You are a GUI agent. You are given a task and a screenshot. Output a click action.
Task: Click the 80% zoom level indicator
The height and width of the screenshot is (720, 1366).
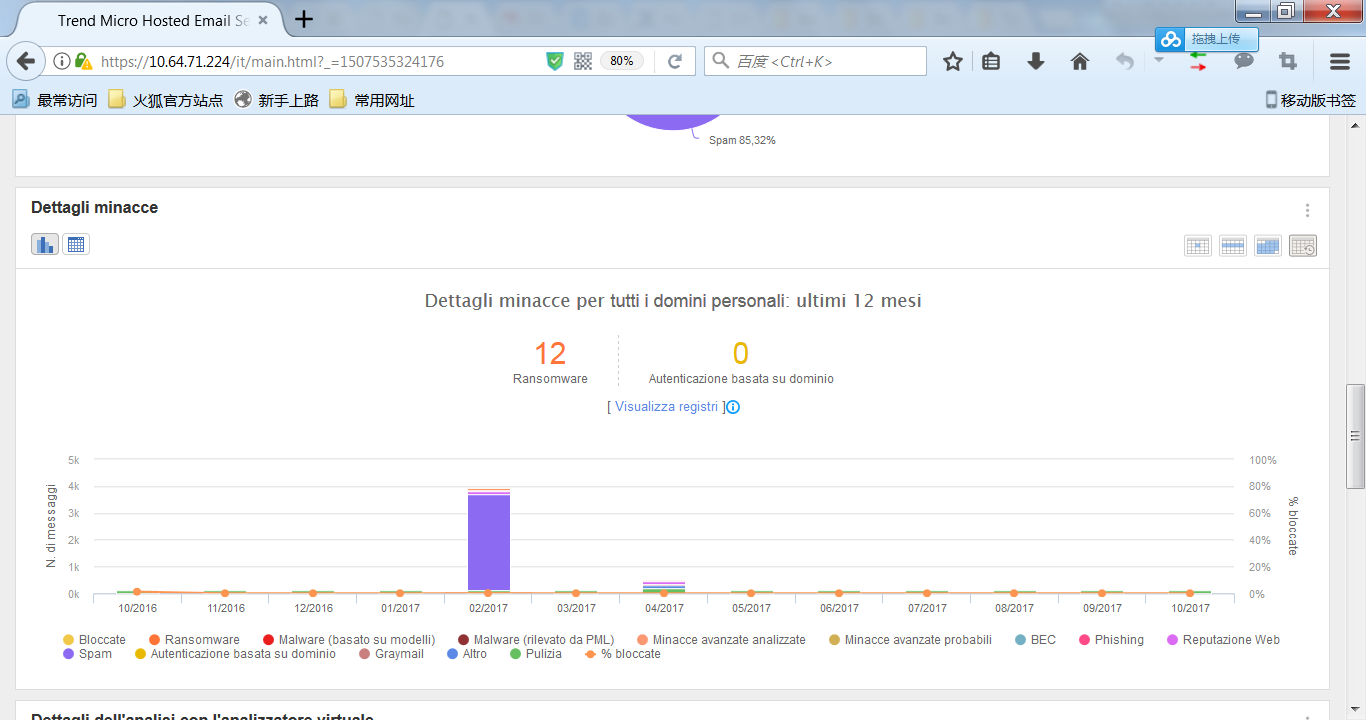click(621, 61)
